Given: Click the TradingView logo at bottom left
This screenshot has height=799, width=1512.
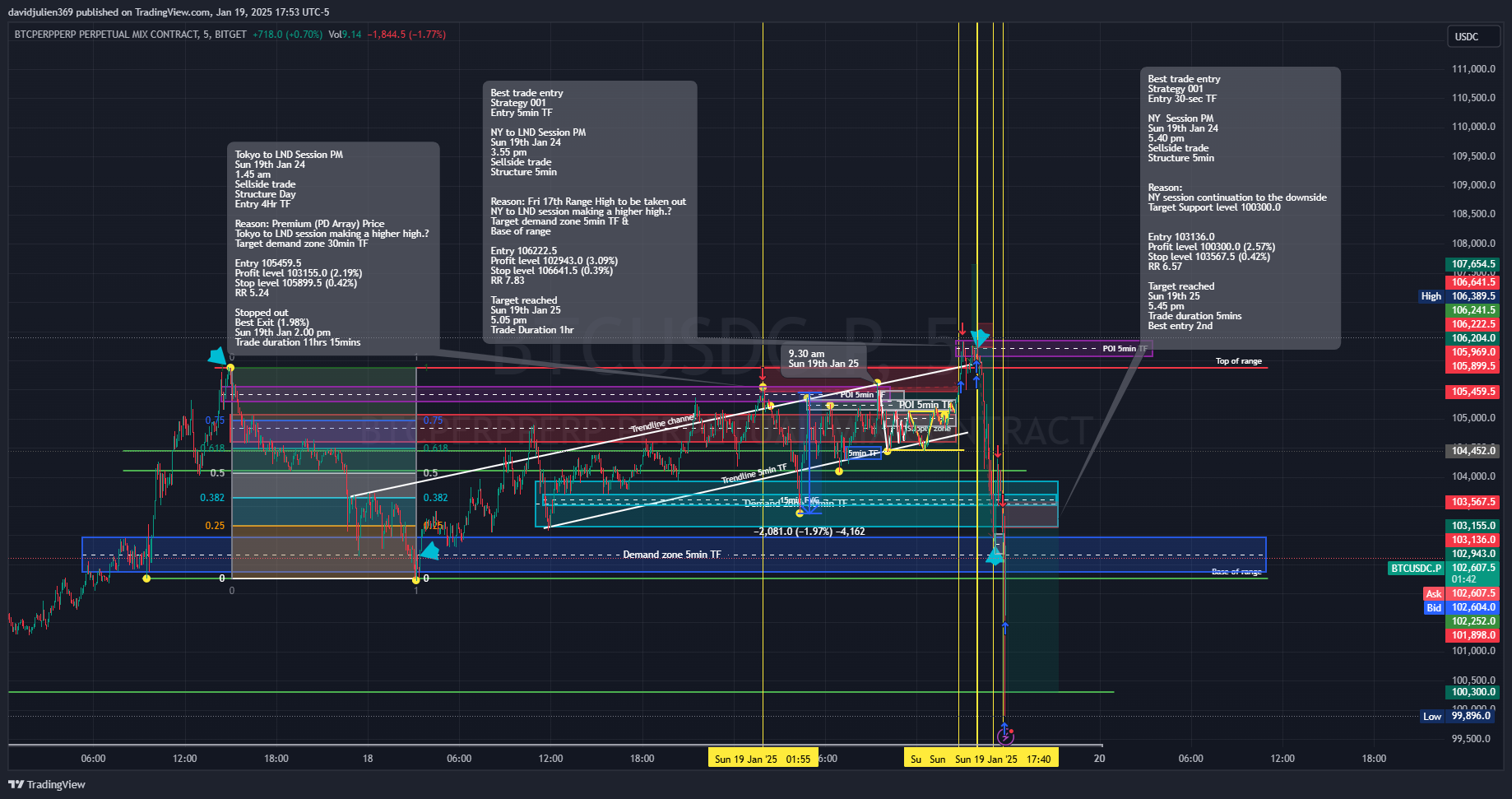Looking at the screenshot, I should [x=47, y=784].
